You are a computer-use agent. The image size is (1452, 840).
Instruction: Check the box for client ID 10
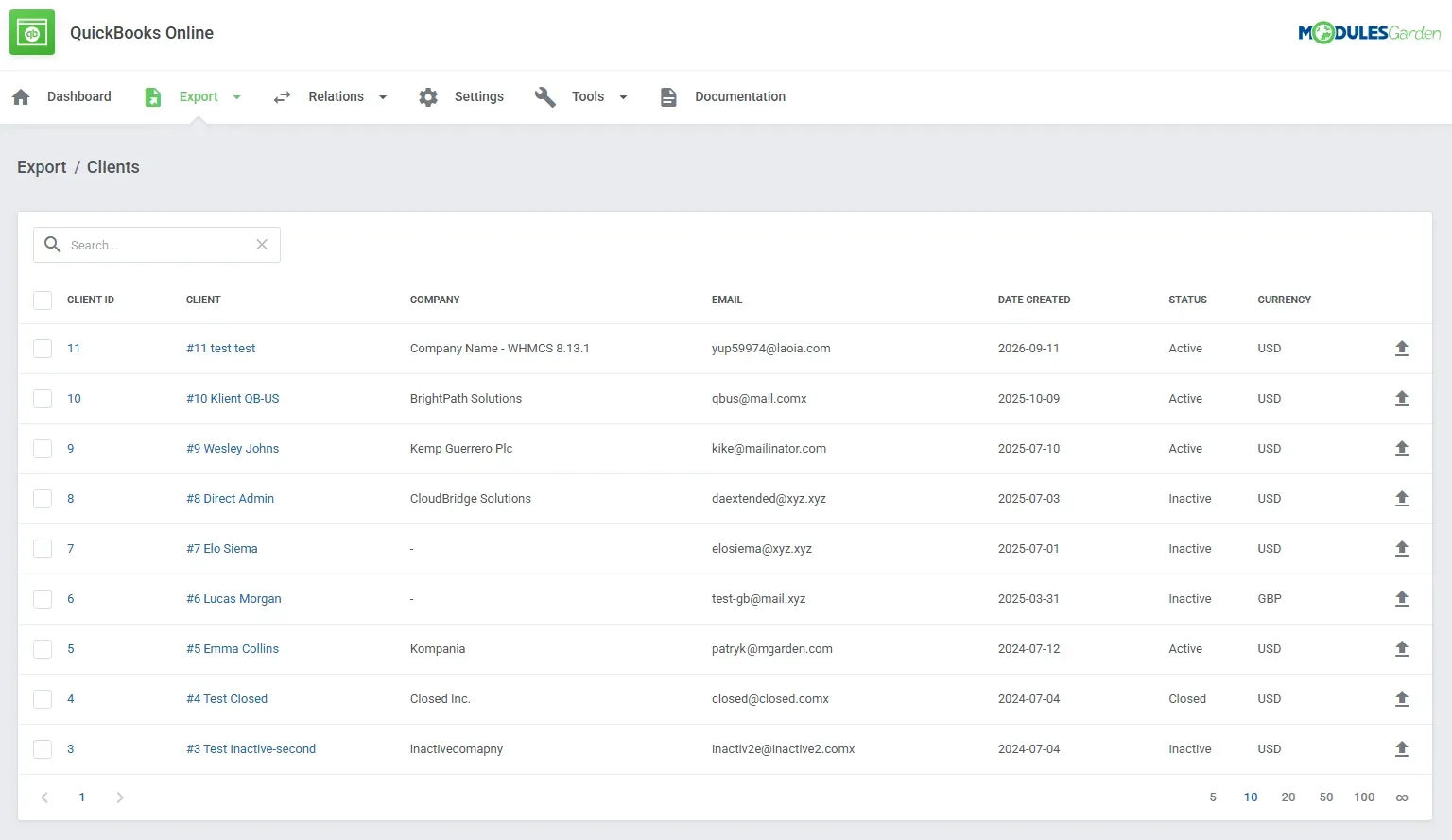coord(43,399)
